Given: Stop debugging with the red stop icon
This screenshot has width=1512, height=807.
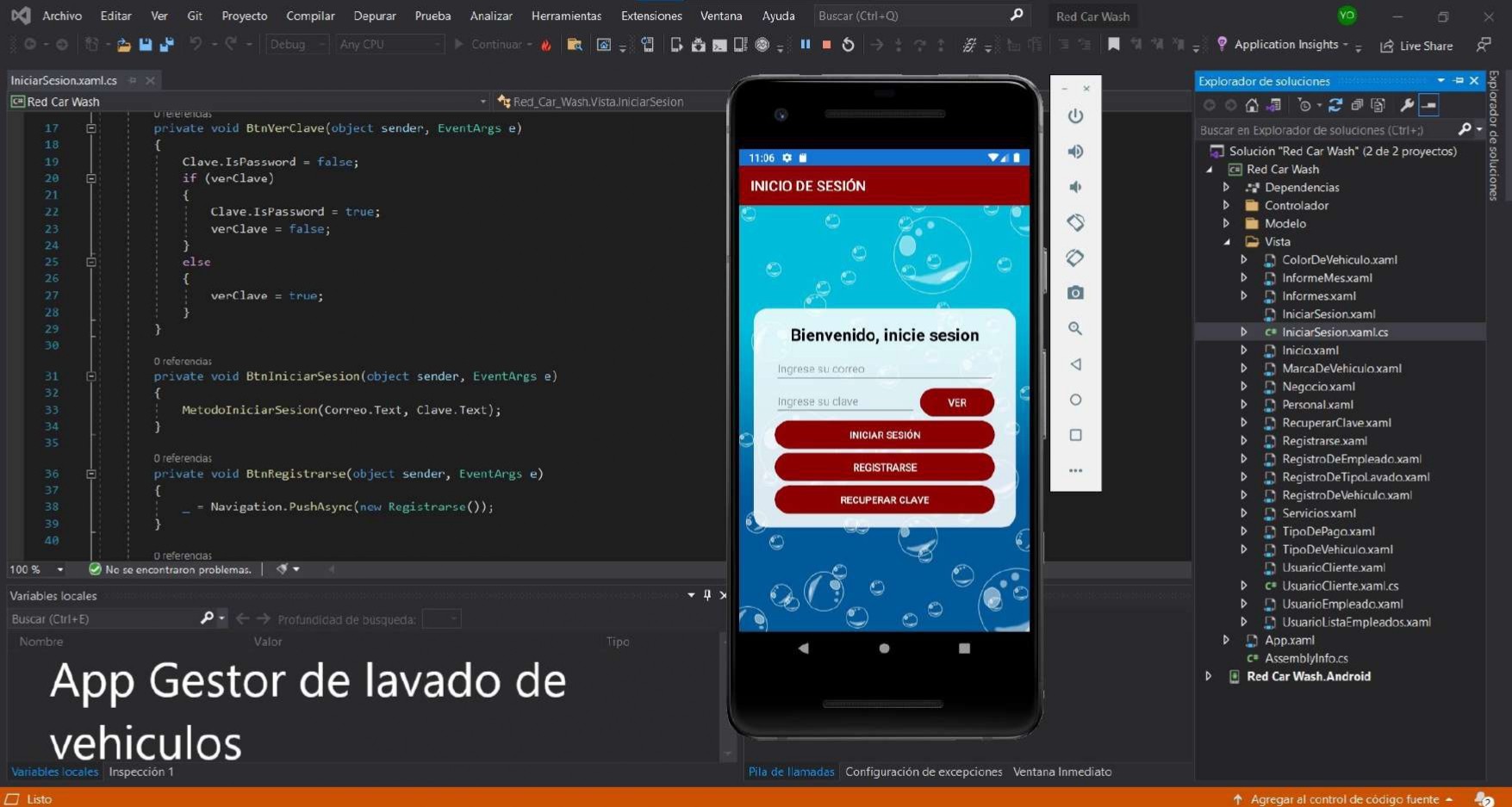Looking at the screenshot, I should coord(826,45).
